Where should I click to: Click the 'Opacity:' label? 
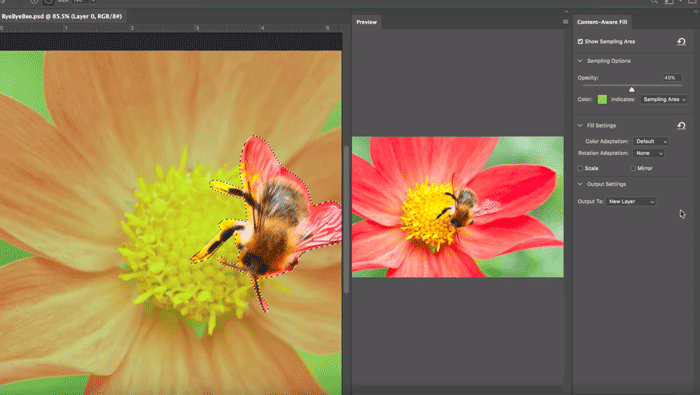(588, 78)
